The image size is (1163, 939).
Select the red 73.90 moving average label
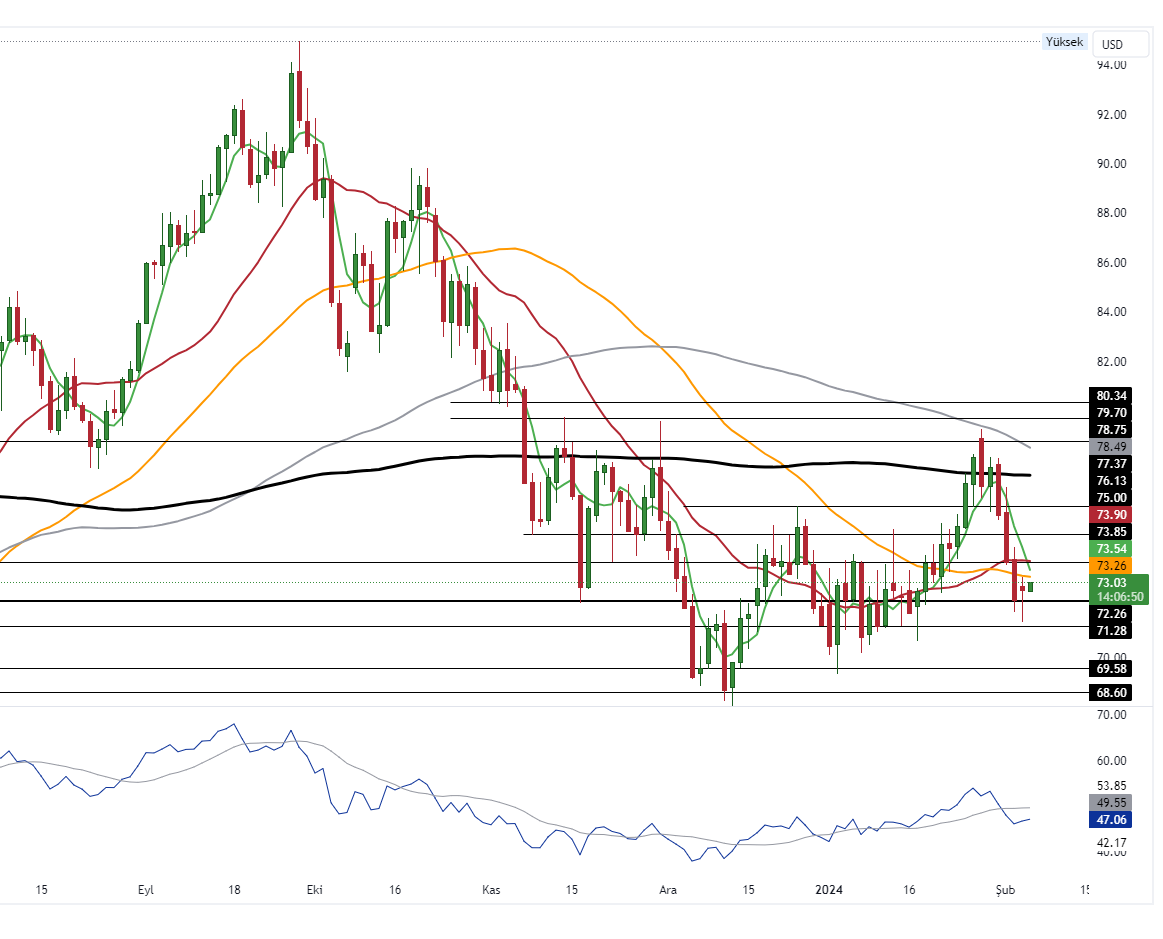pyautogui.click(x=1112, y=514)
